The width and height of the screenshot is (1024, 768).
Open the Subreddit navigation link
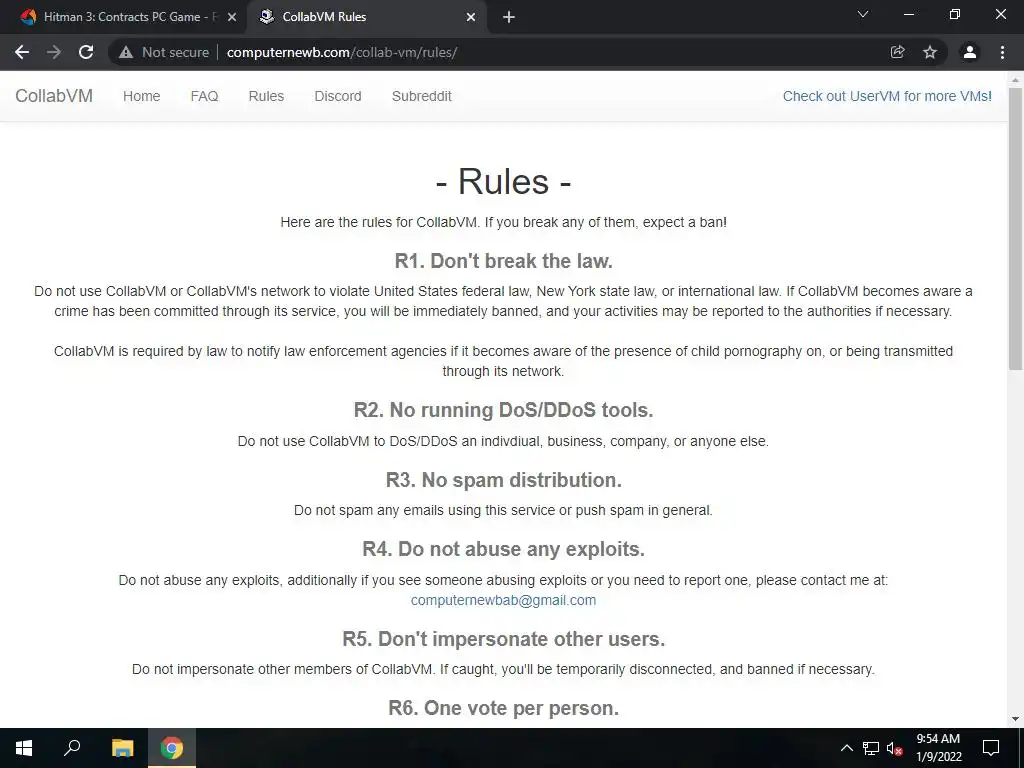[422, 96]
